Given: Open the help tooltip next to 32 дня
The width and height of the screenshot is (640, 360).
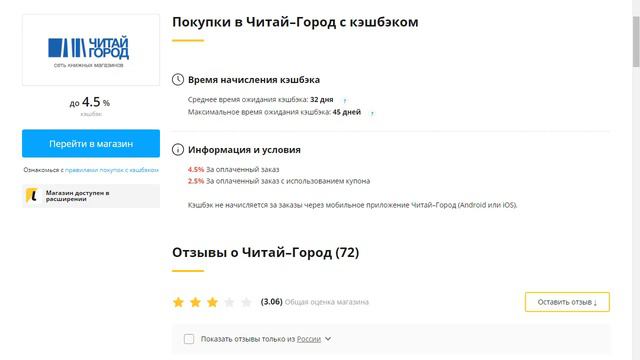Looking at the screenshot, I should click(344, 100).
